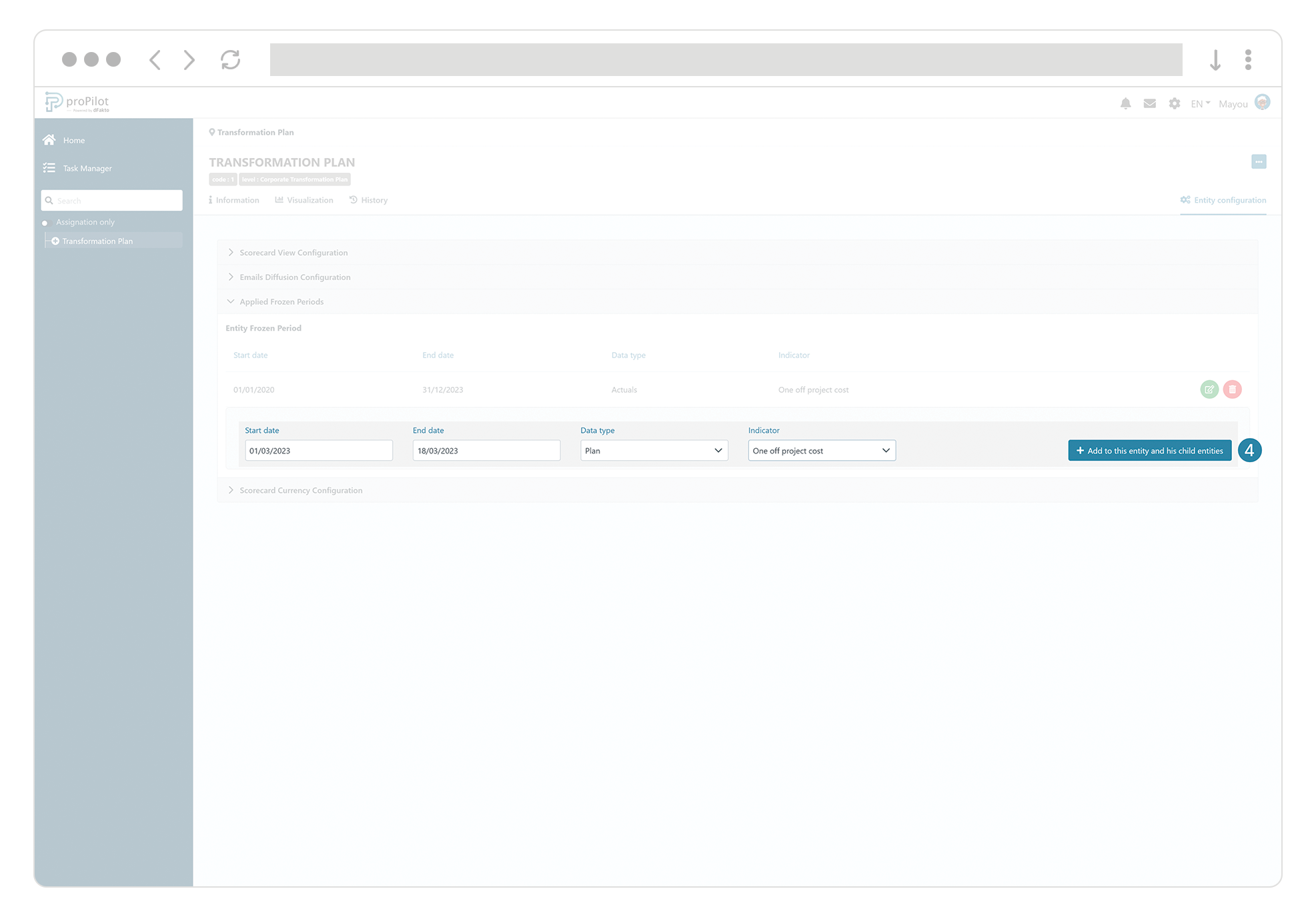Collapse Applied Frozen Periods section
Viewport: 1316px width, 923px height.
pos(281,302)
